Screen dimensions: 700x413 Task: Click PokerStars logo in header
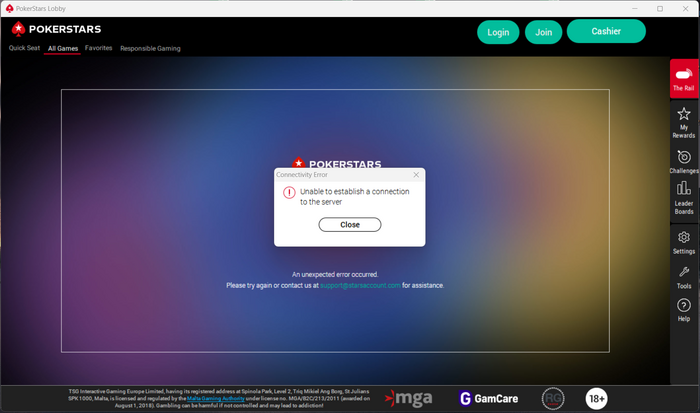tap(56, 29)
